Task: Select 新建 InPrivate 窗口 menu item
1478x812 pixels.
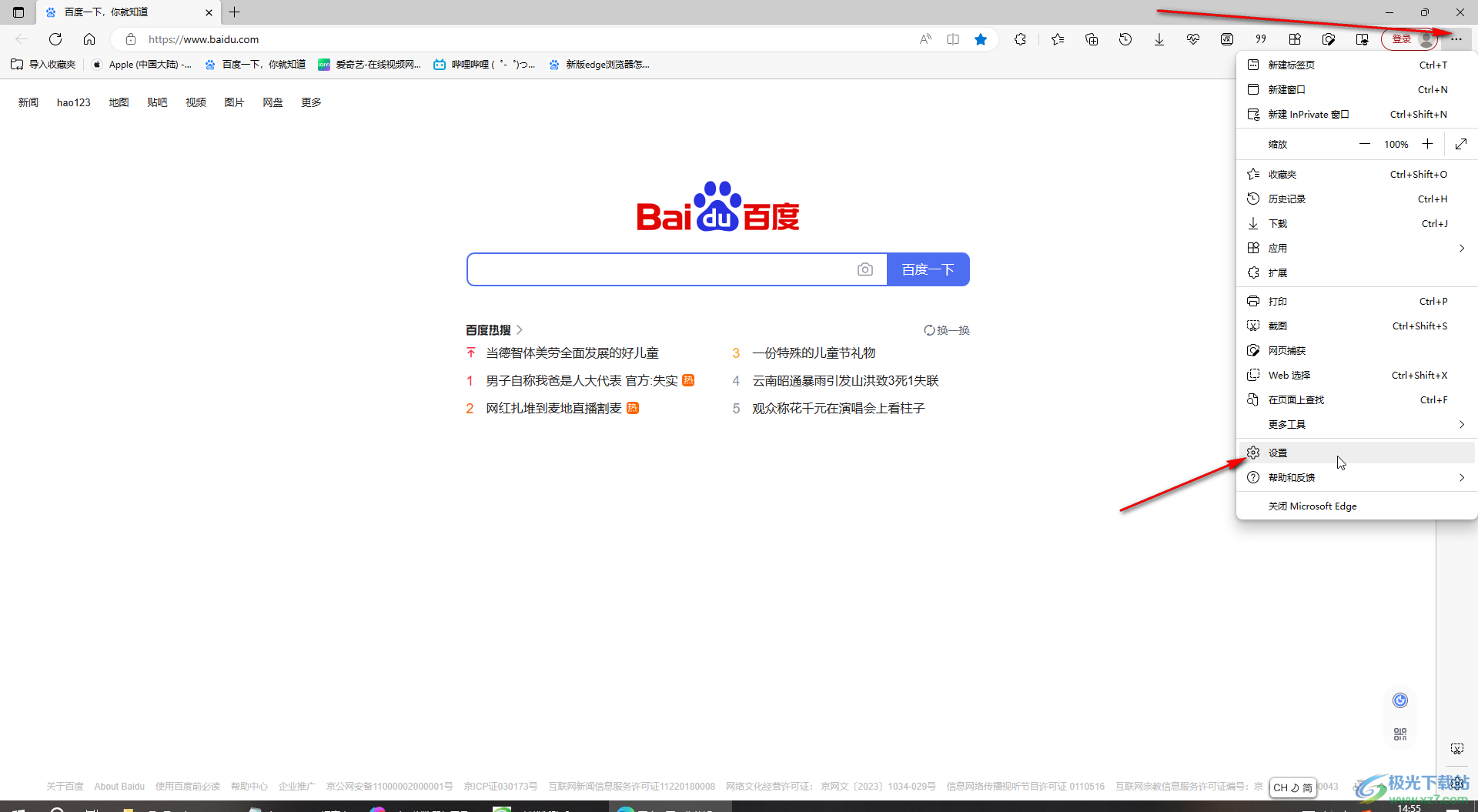Action: pos(1356,114)
